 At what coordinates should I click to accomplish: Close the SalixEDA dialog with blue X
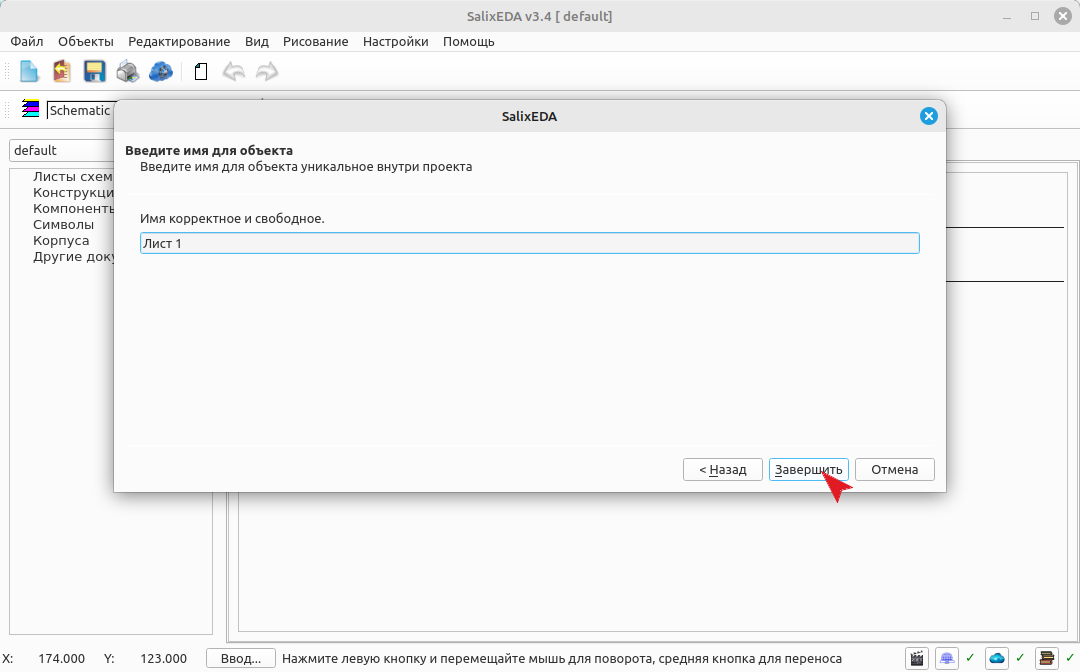pos(928,116)
